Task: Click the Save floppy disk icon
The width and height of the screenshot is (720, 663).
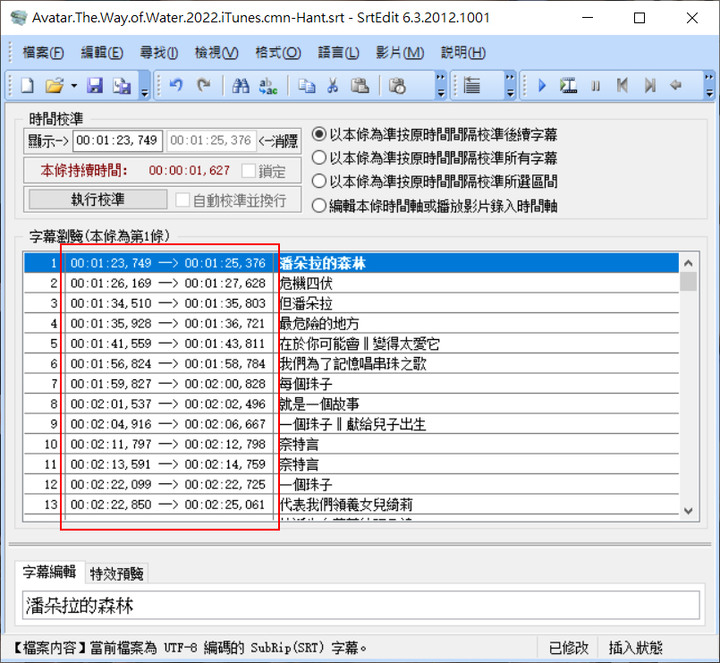Action: point(95,85)
